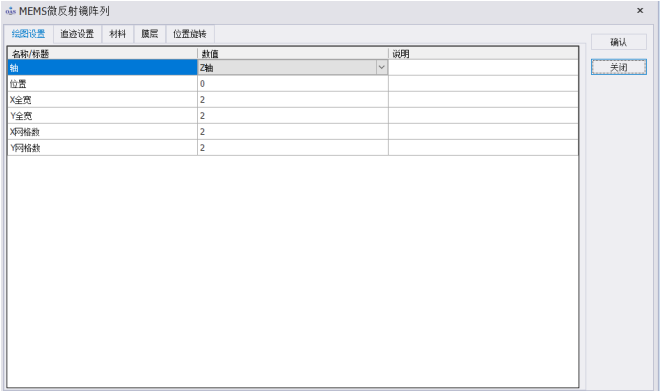The image size is (663, 392).
Task: Click the 名称/标题 column header
Action: point(103,54)
